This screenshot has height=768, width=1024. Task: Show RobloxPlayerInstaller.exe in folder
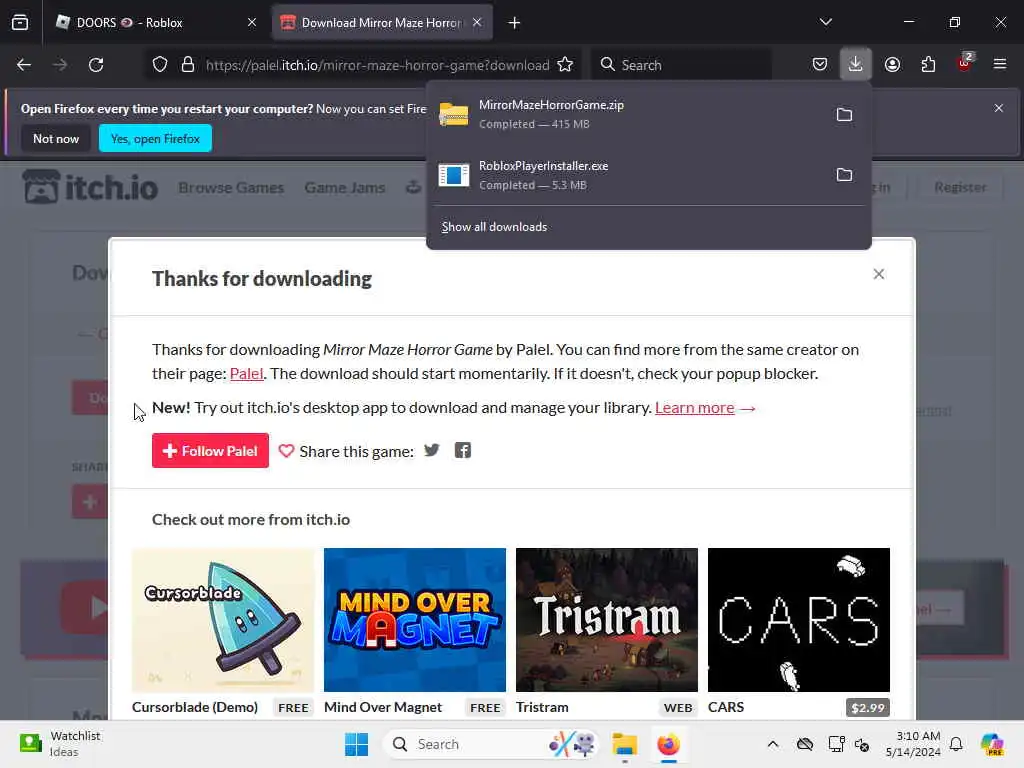pos(844,174)
